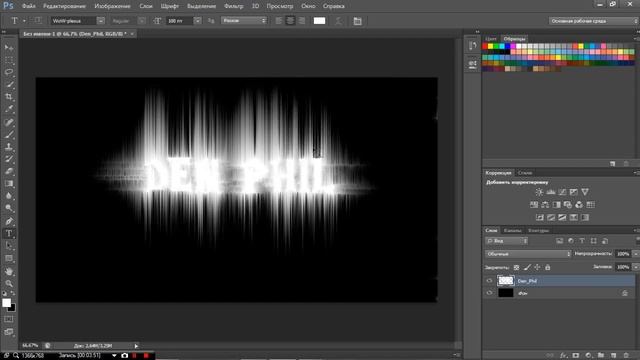The height and width of the screenshot is (360, 640).
Task: Open the Файл menu
Action: click(29, 6)
